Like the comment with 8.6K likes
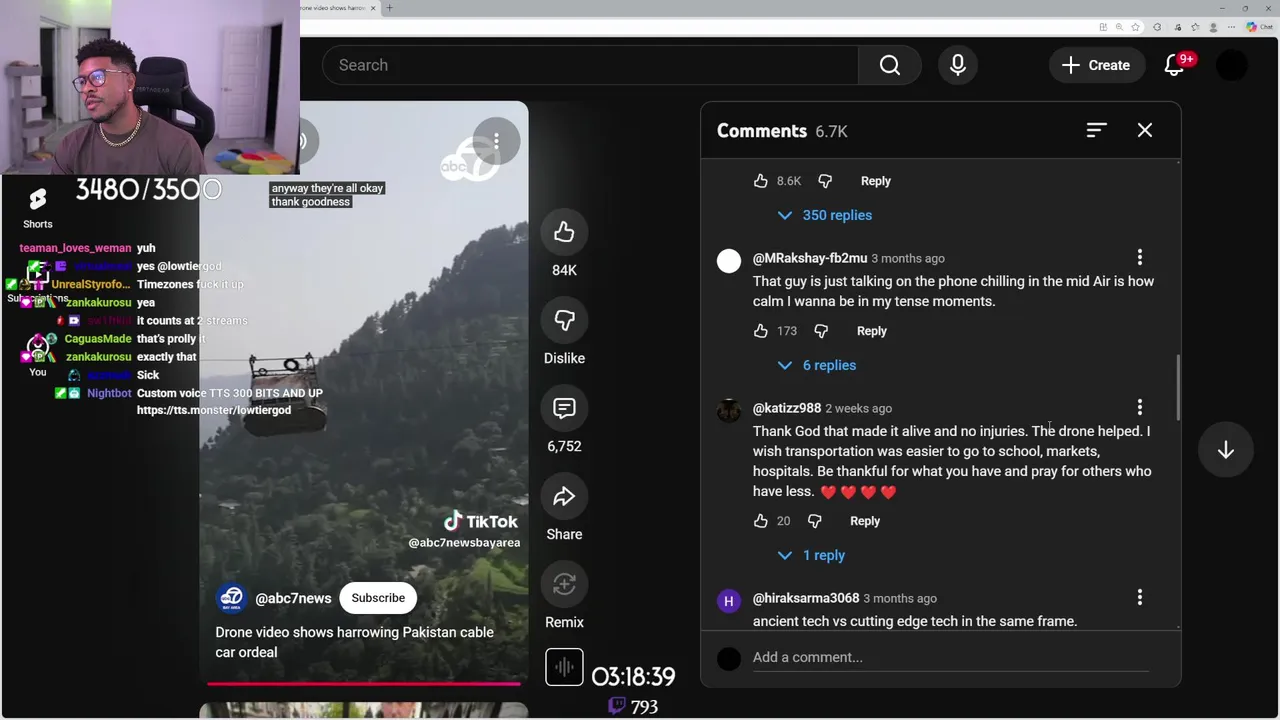 coord(761,181)
